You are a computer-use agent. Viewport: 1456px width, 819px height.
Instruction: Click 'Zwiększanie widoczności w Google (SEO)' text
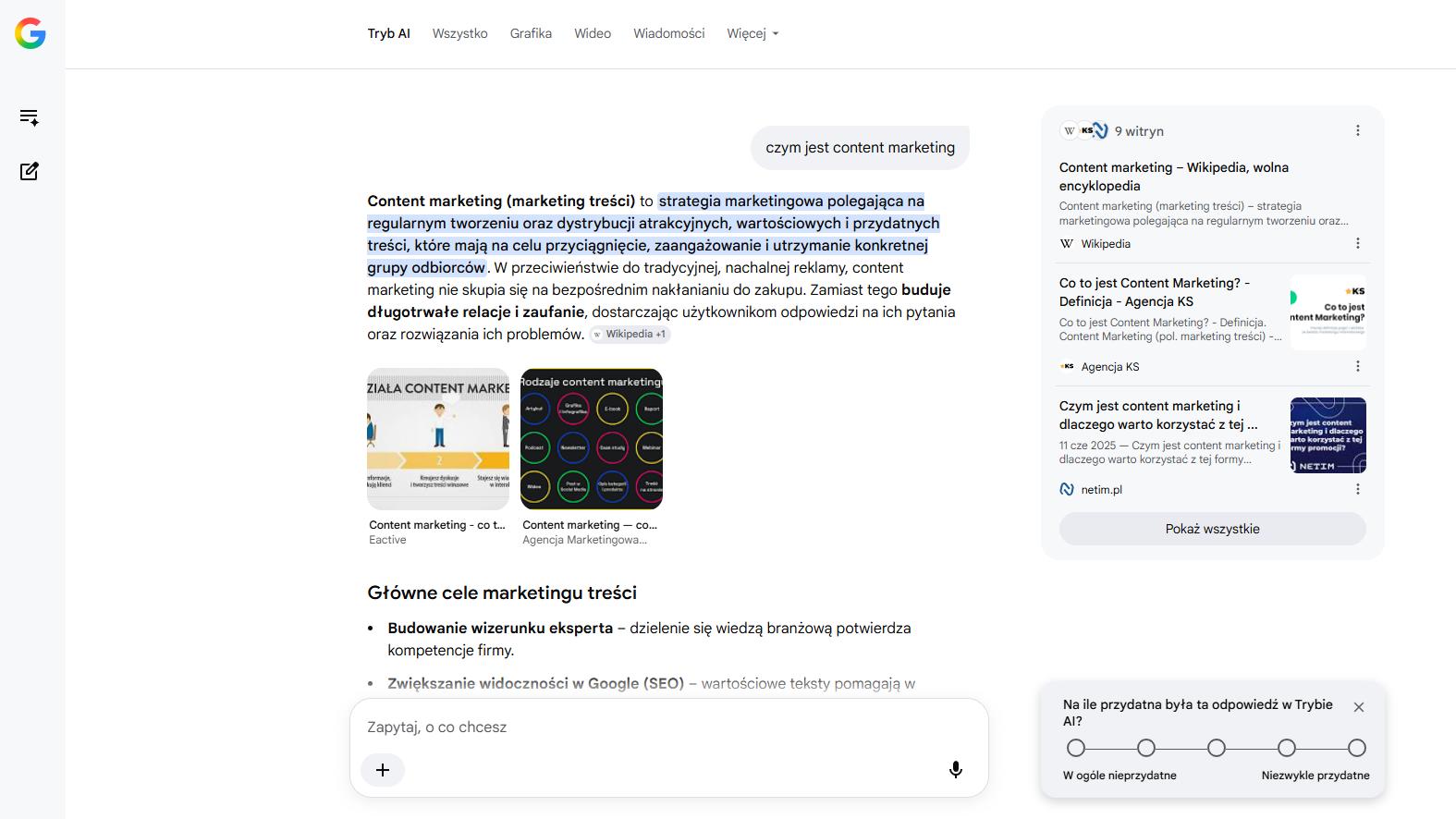pos(536,683)
